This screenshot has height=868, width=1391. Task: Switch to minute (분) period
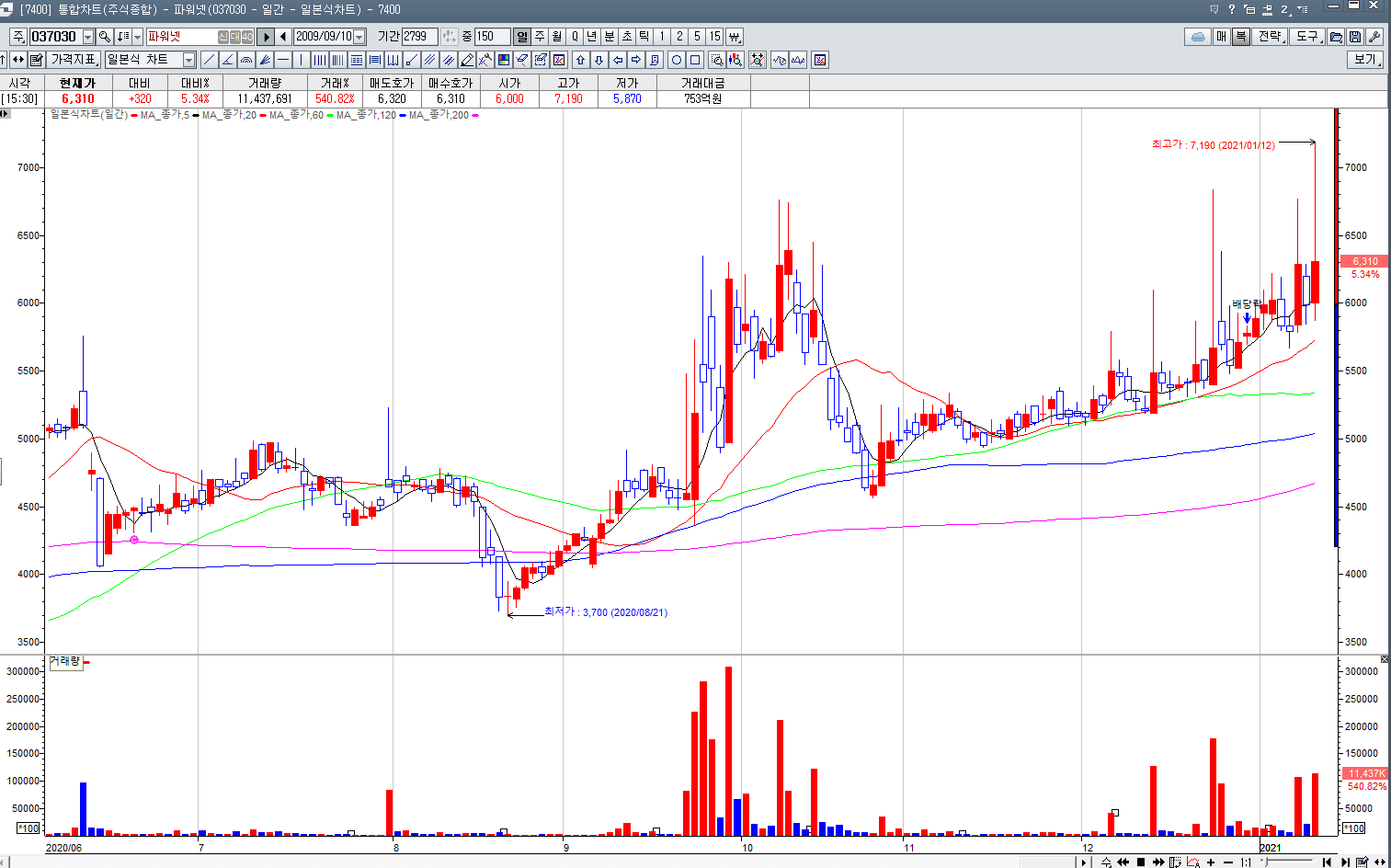609,37
